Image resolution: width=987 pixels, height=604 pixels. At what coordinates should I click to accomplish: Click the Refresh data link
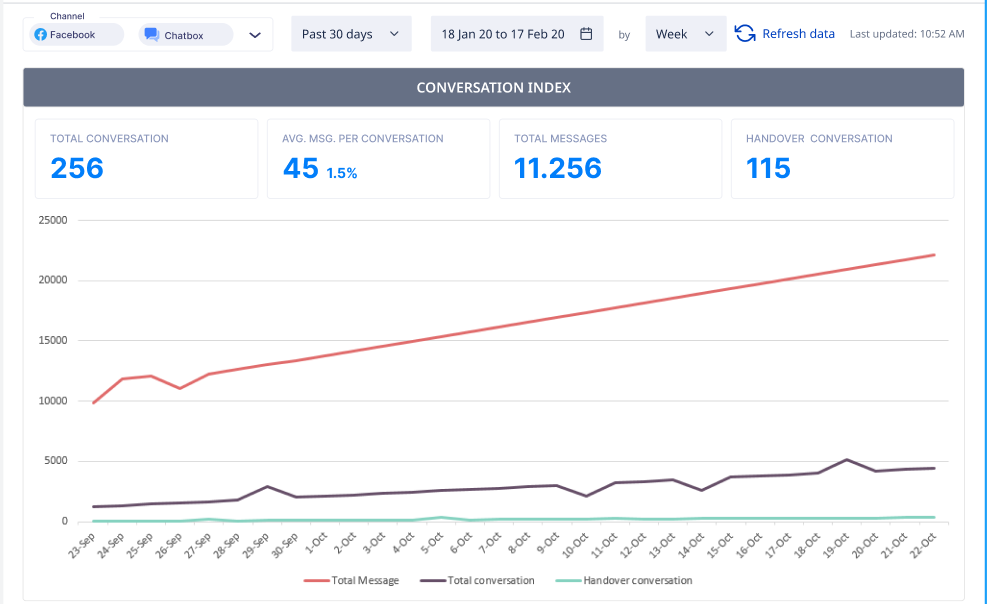(798, 34)
